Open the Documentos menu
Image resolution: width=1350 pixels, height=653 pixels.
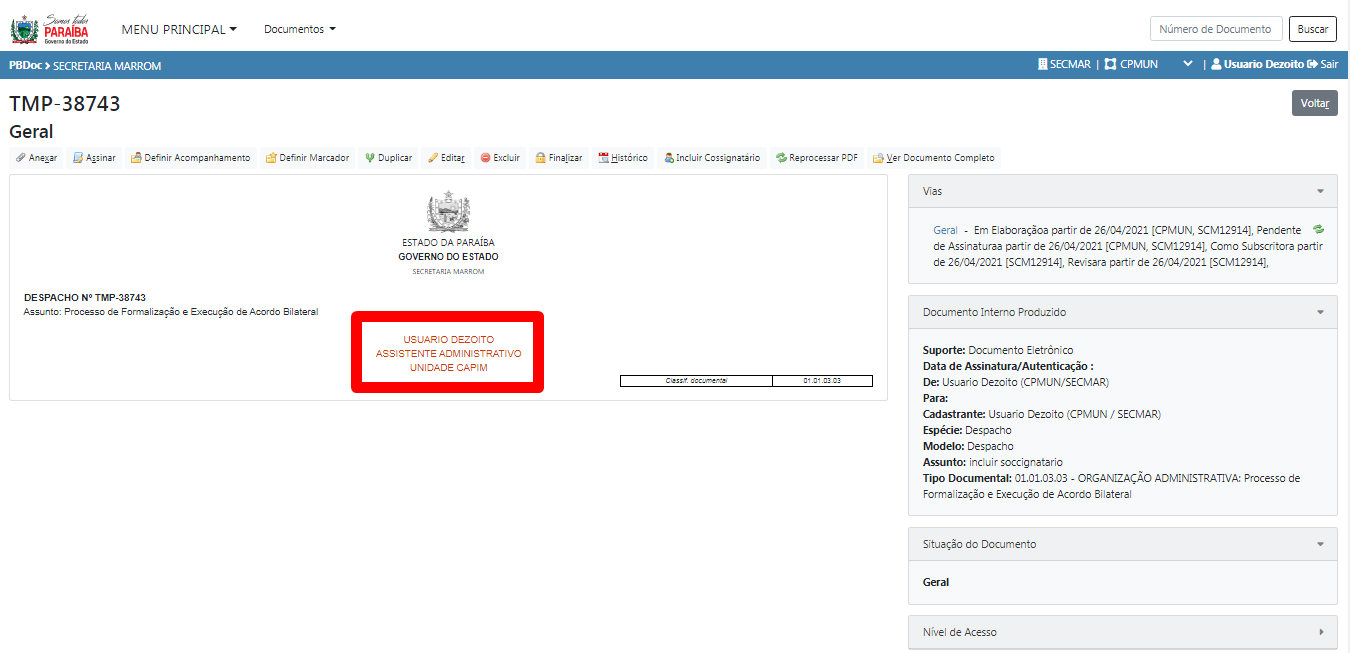point(299,29)
